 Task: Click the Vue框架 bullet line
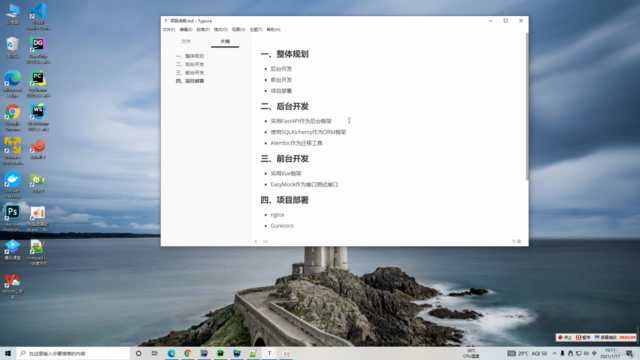(286, 173)
